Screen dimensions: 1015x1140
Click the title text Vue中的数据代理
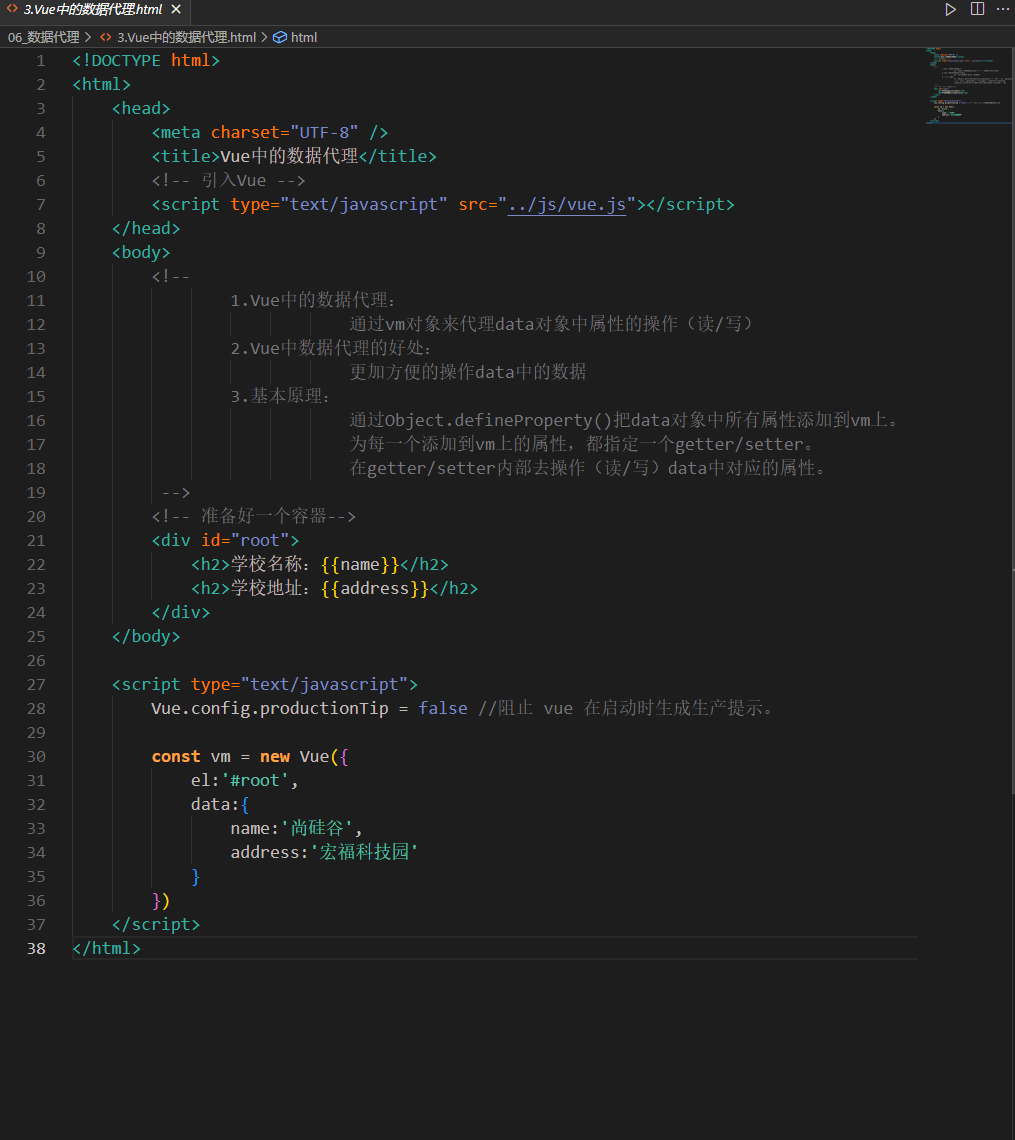[289, 156]
